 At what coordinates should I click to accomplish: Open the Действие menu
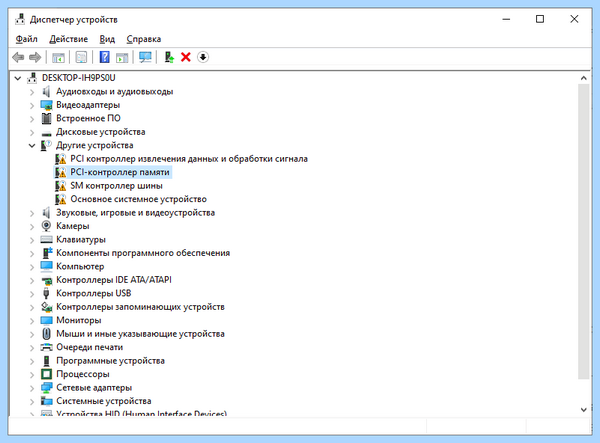point(68,39)
